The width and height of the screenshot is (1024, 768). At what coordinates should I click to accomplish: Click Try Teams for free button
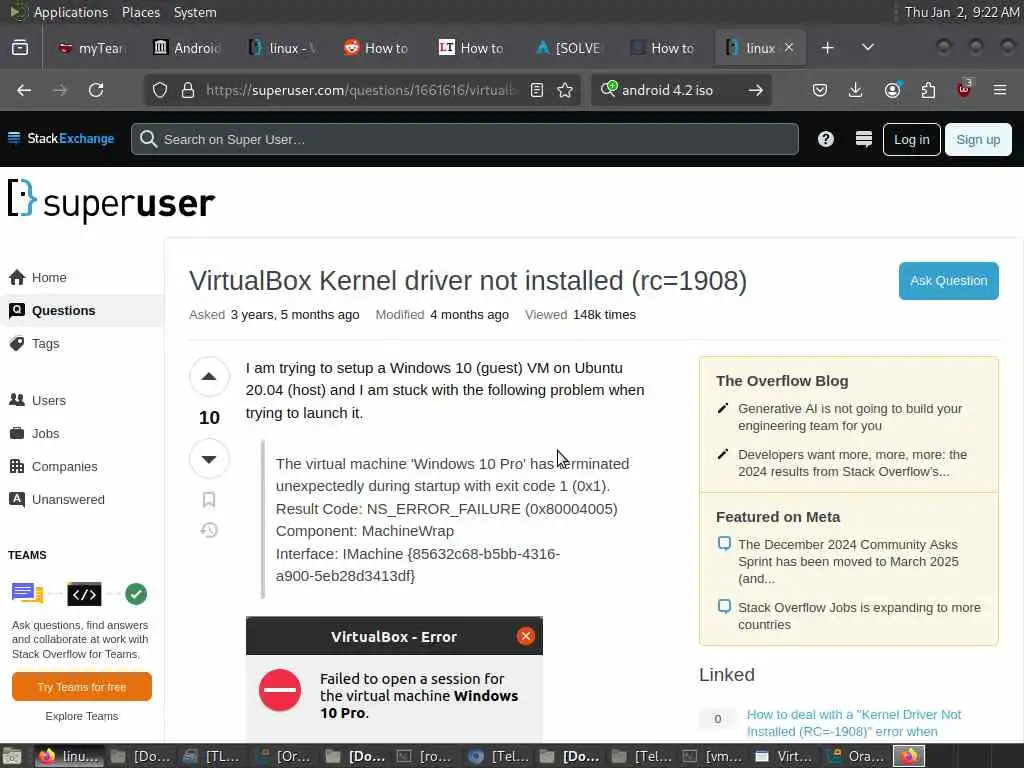(x=82, y=686)
